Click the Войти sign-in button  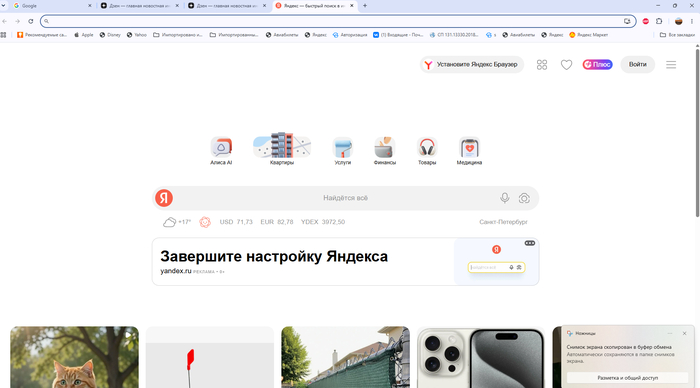638,65
